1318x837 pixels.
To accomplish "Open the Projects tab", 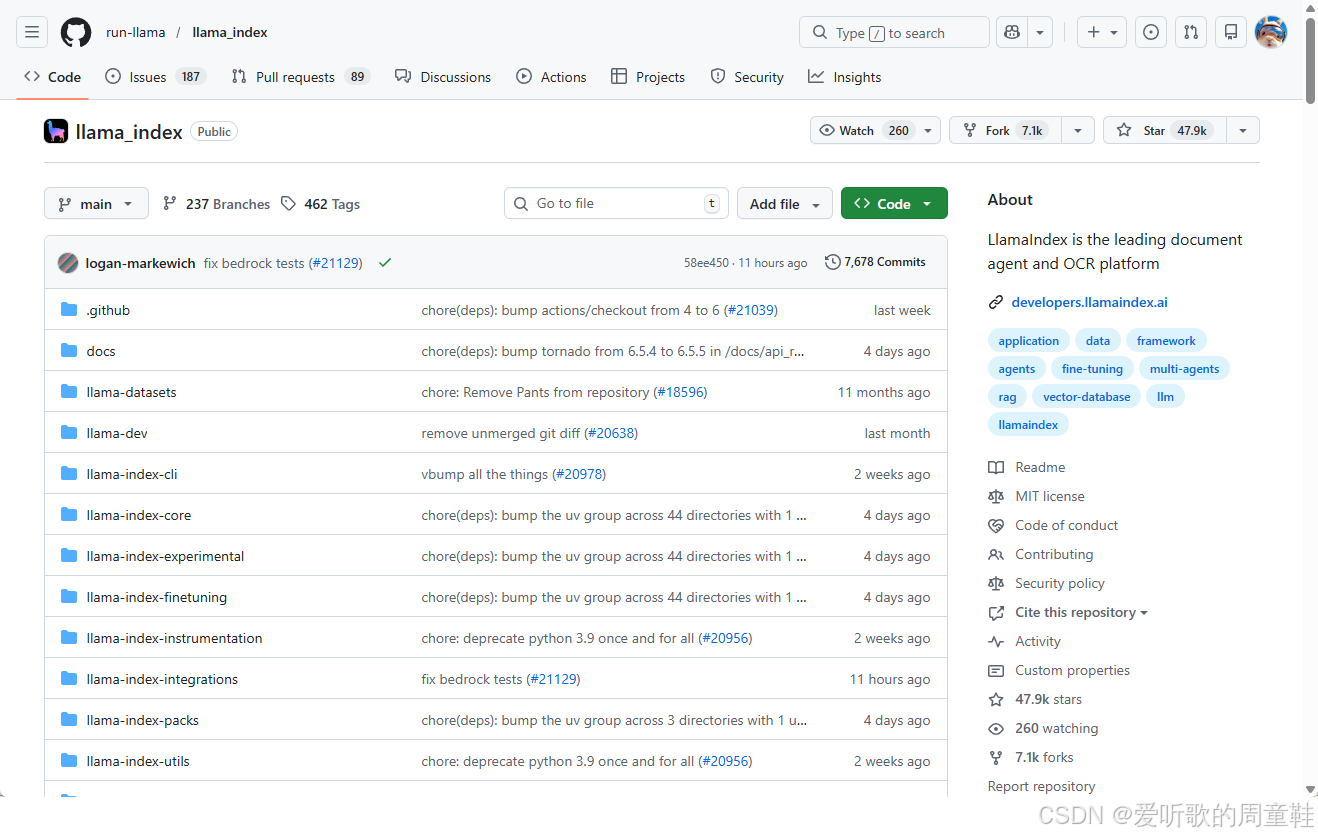I will coord(648,77).
